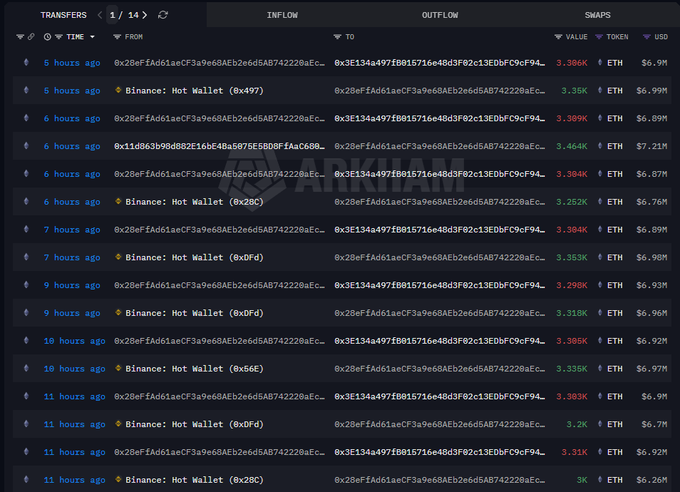Screen dimensions: 680x492
Task: Open the FROM column filter
Action: pos(117,37)
